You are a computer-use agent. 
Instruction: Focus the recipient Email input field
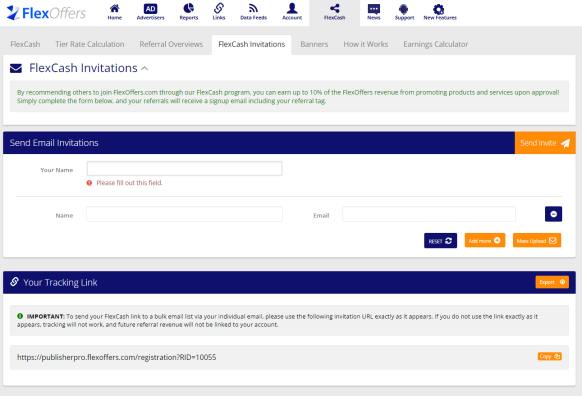click(429, 214)
